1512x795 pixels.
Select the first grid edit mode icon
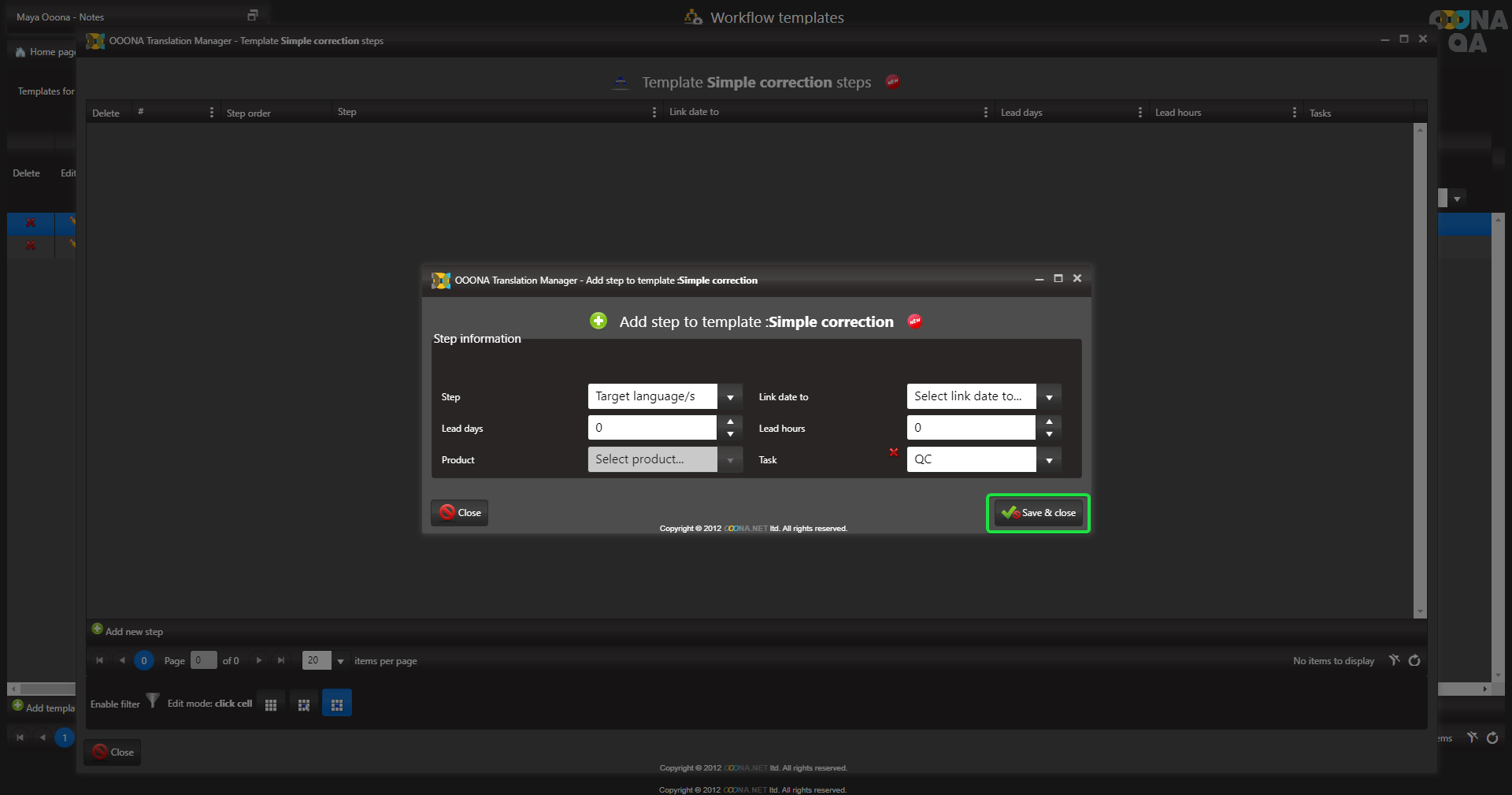click(271, 704)
